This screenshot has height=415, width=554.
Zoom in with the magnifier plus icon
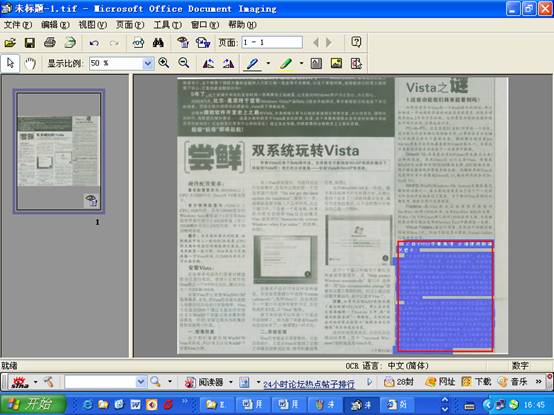(164, 63)
